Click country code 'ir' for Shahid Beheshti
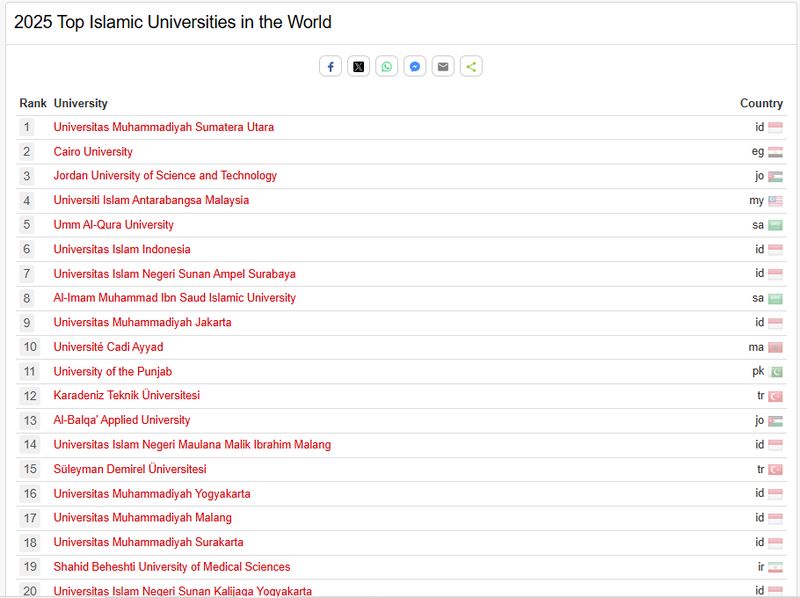Viewport: 800px width, 598px height. 761,566
